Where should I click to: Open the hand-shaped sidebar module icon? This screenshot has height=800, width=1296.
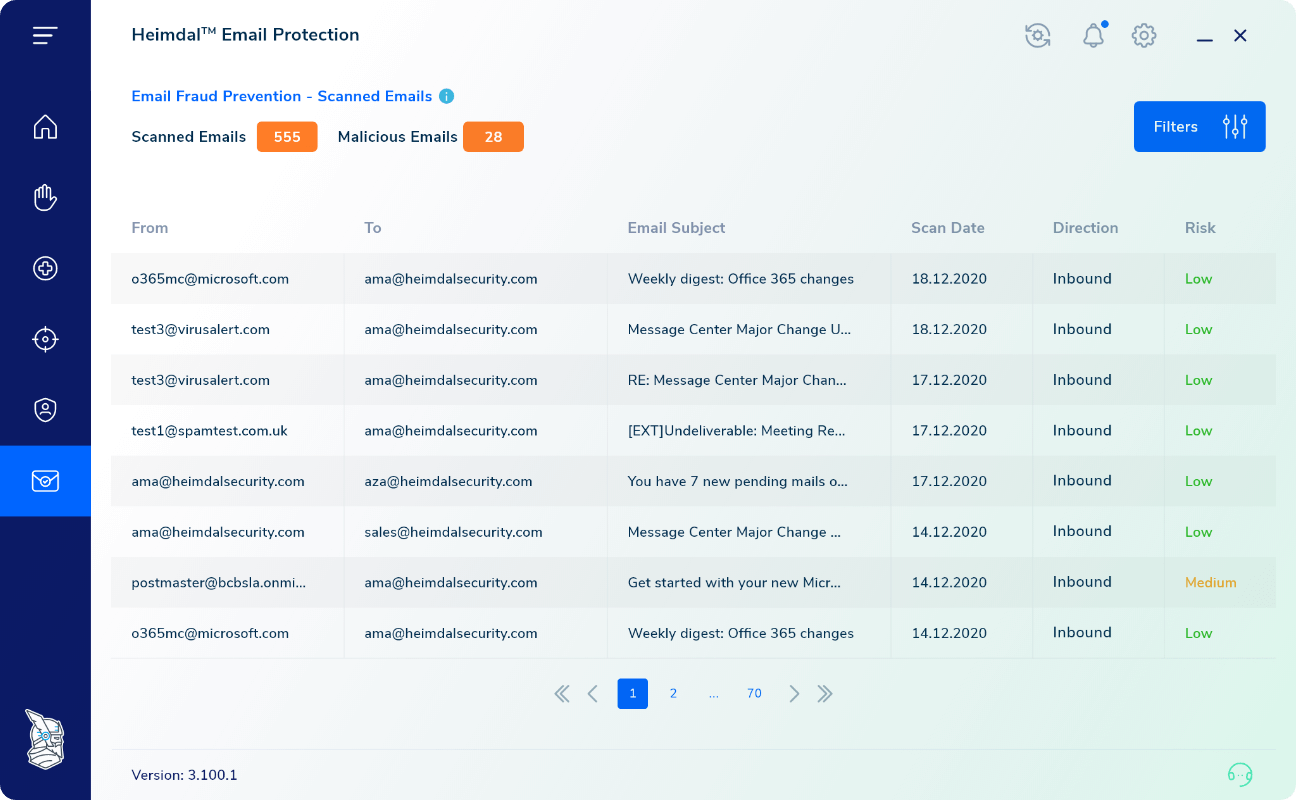coord(45,198)
